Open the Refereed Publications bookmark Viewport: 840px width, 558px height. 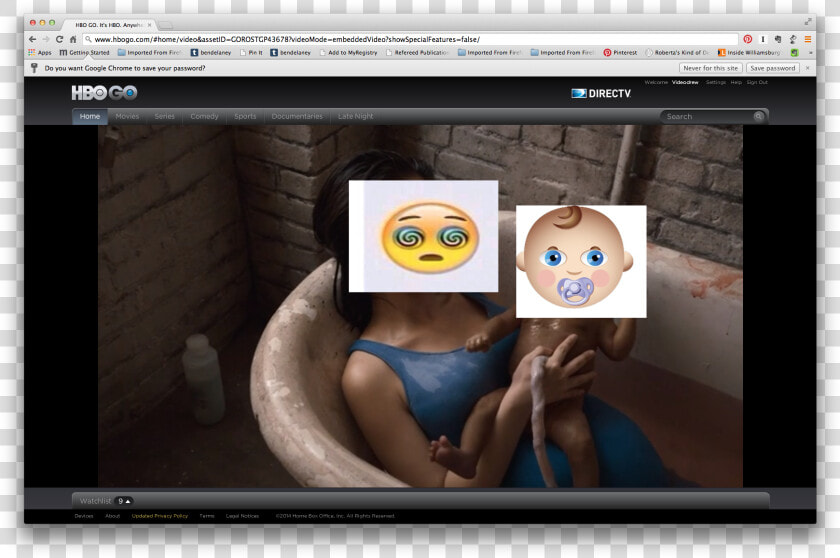(417, 52)
